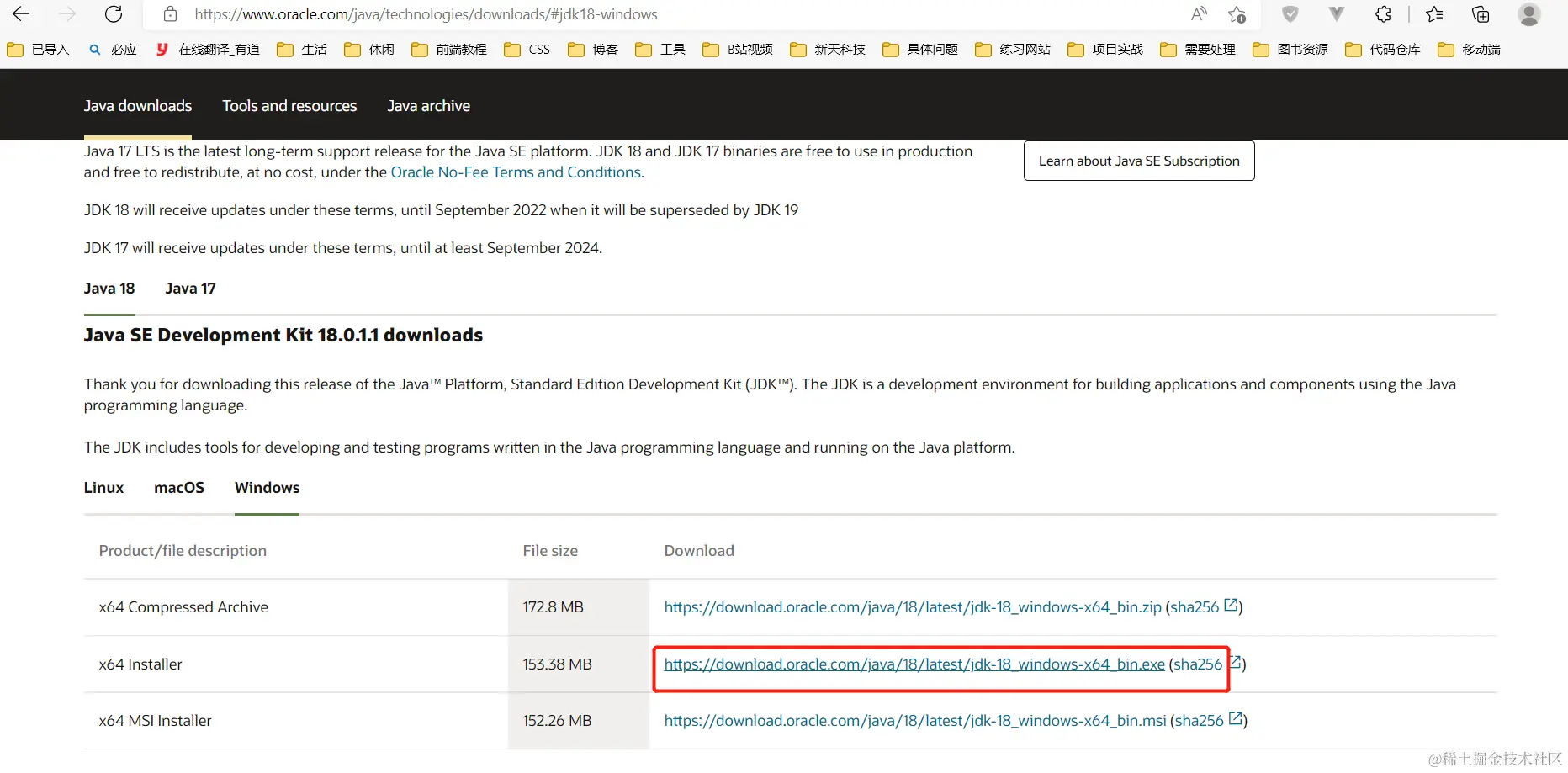Screen dimensions: 1568x773
Task: Open the 工具 bookmarks folder
Action: (660, 50)
